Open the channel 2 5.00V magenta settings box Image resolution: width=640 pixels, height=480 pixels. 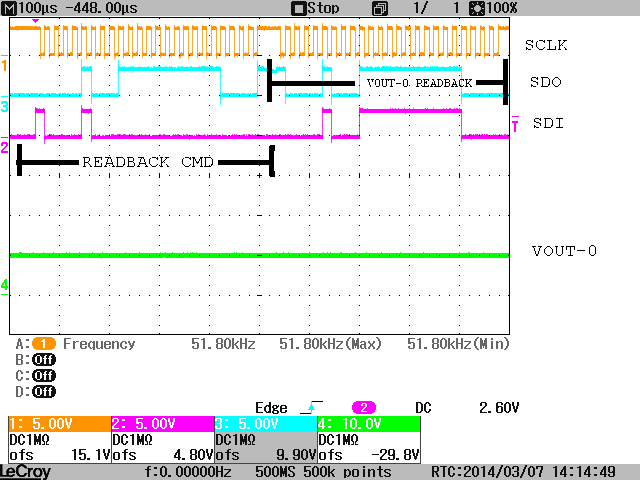pos(163,440)
